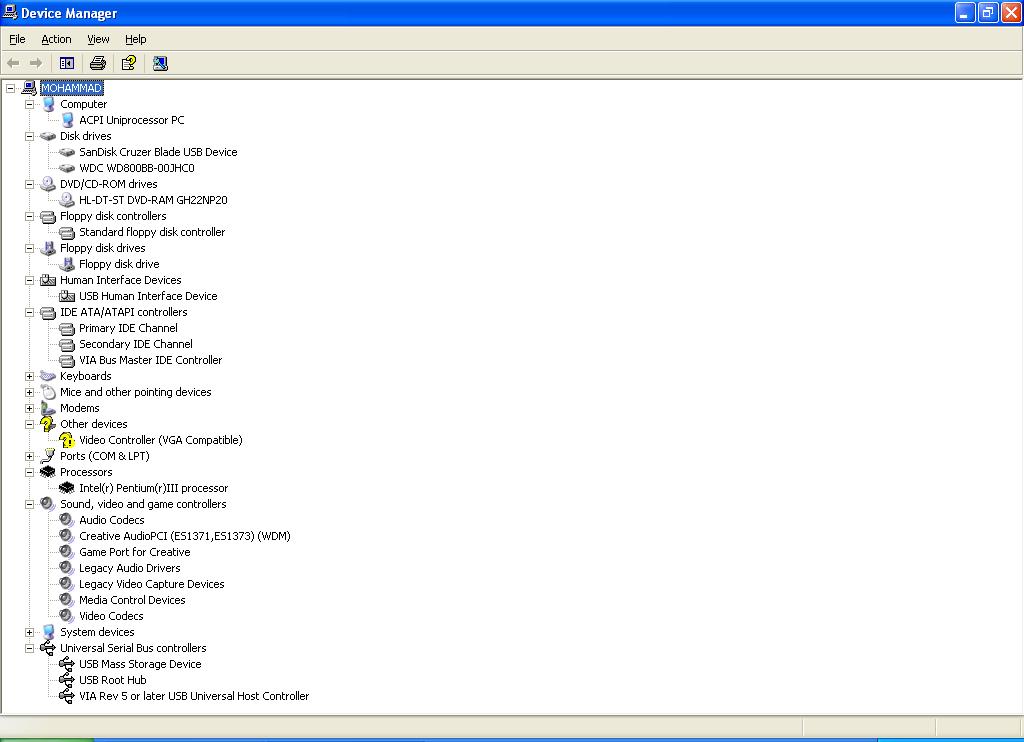Viewport: 1024px width, 742px height.
Task: Click the SanDisk Cruzer Blade drive icon
Action: coord(67,152)
